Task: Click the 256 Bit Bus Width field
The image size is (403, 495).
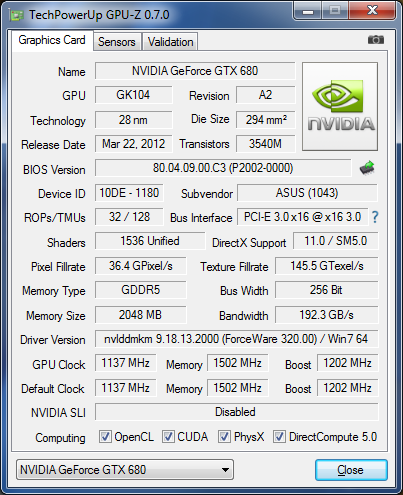Action: (x=327, y=290)
